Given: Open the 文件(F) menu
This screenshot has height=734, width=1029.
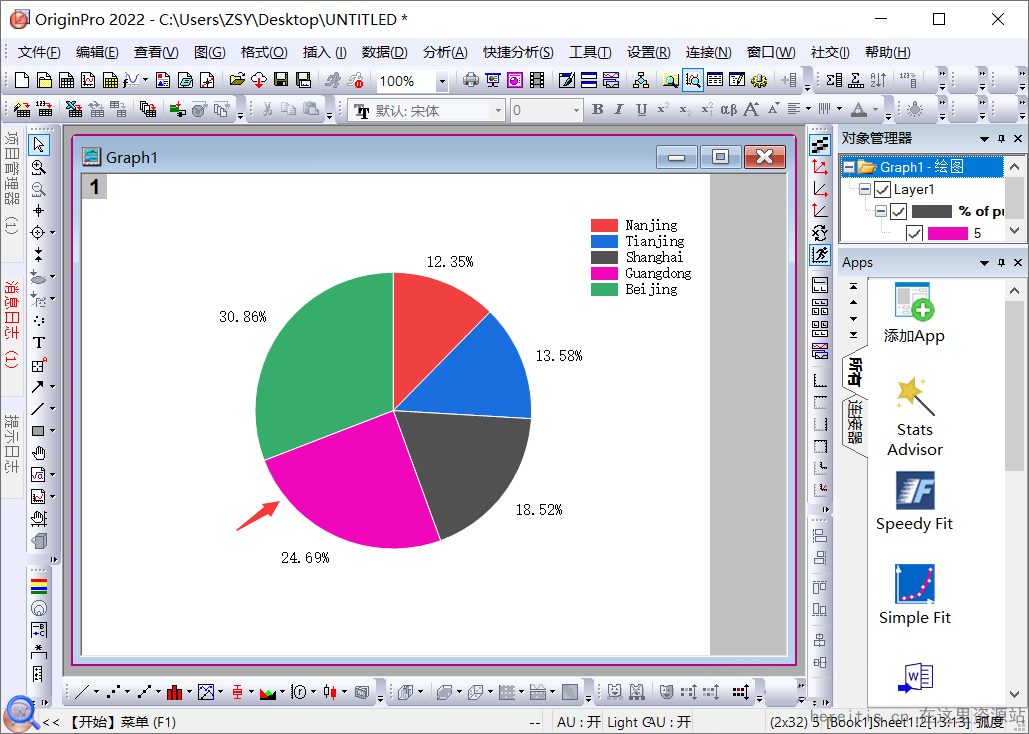Looking at the screenshot, I should coord(39,53).
